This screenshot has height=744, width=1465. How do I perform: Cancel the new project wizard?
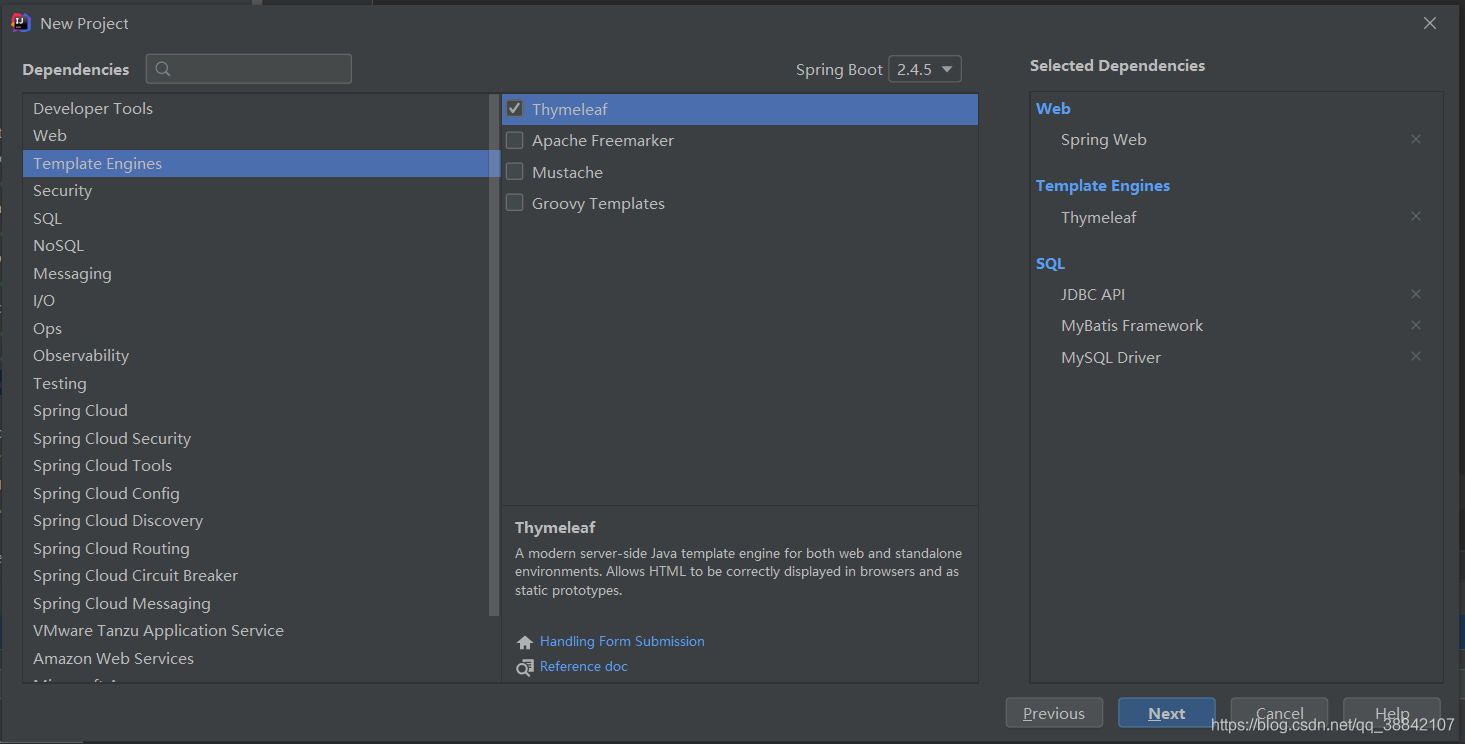[1279, 713]
